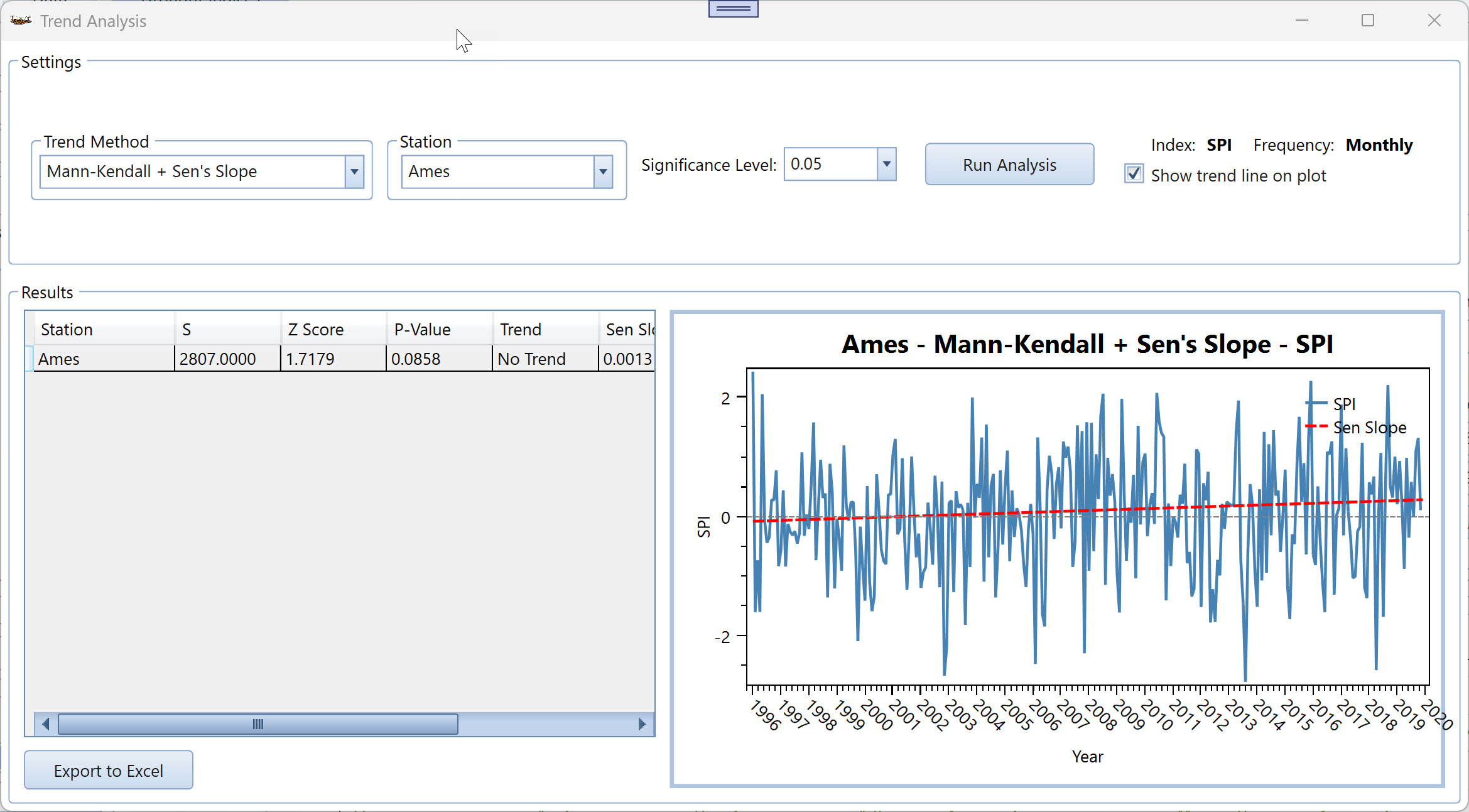Click the SPI y-axis label
This screenshot has height=812, width=1469.
pyautogui.click(x=703, y=526)
